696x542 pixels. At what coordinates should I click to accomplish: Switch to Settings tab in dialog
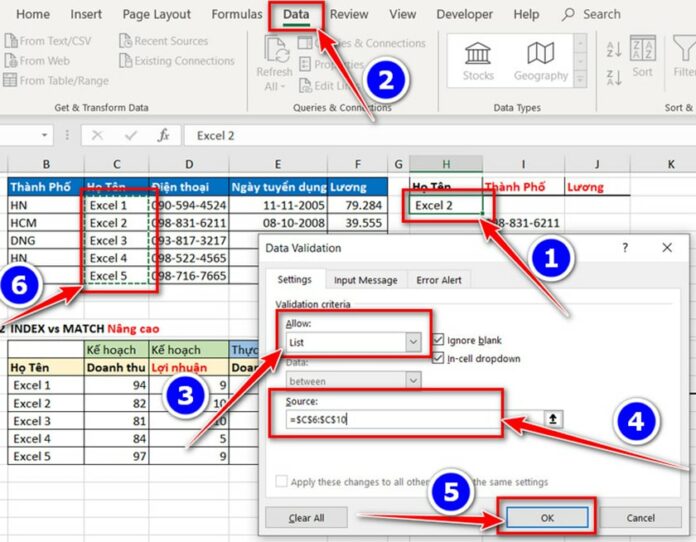pos(295,280)
